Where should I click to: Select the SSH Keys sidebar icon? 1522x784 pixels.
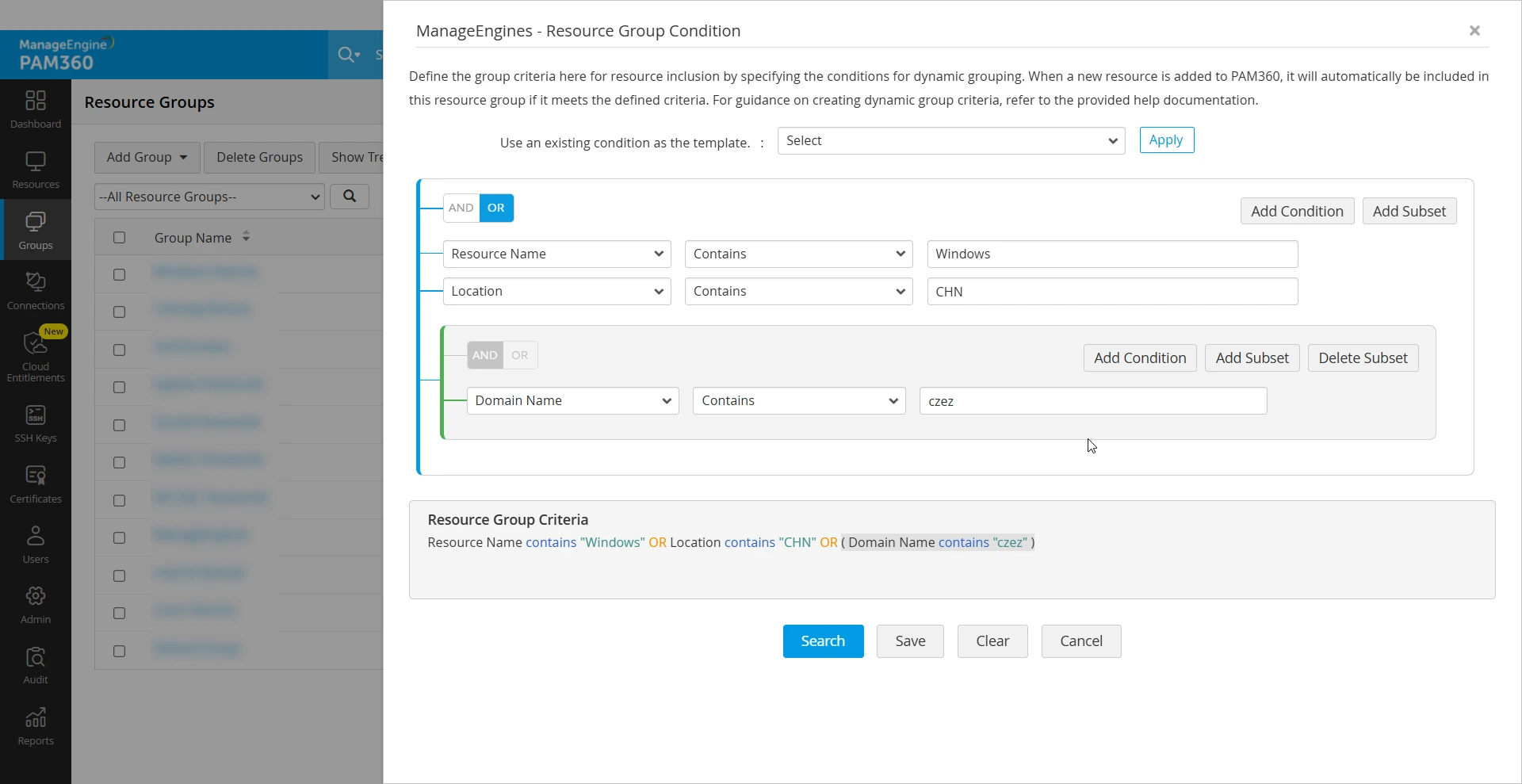coord(35,423)
